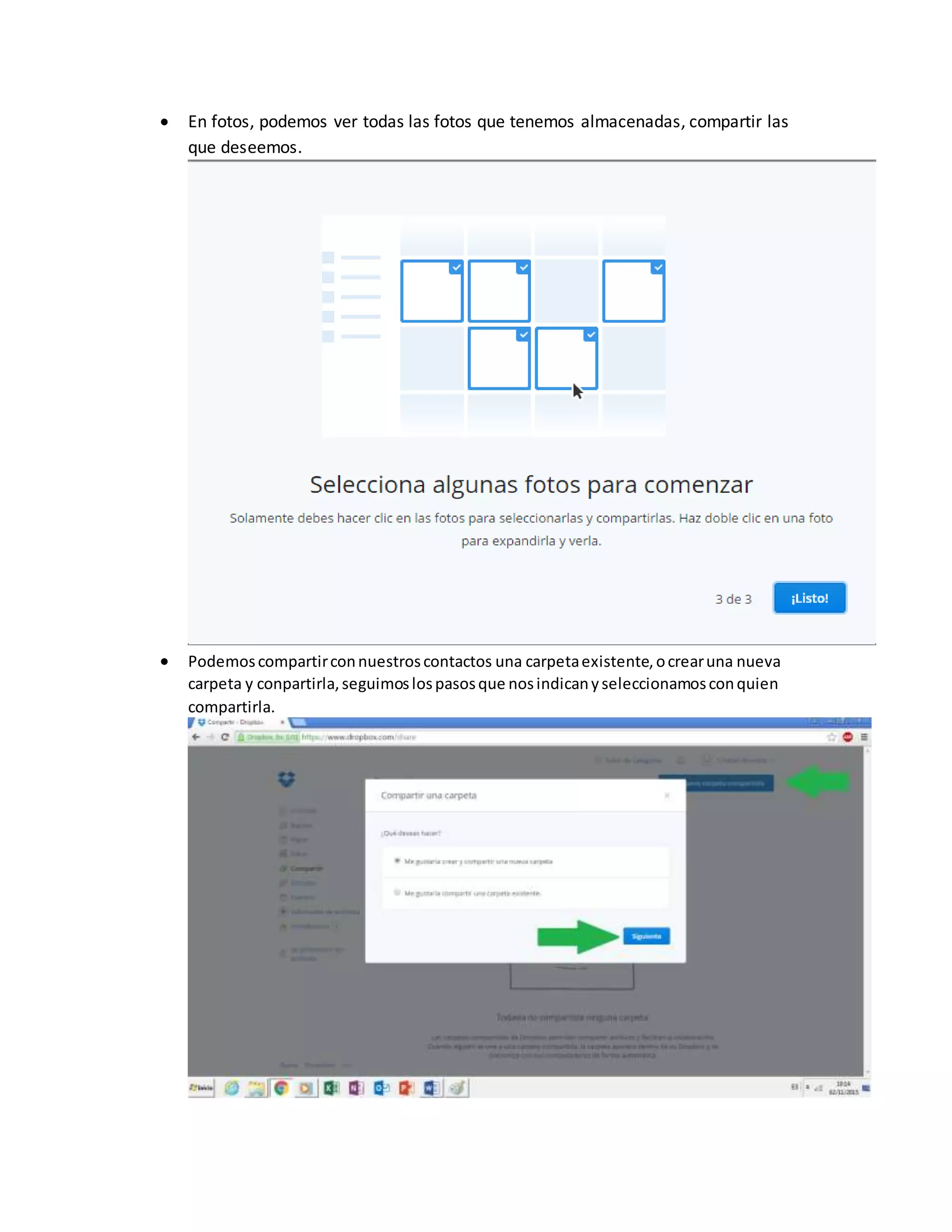Go back with browser back arrow
The width and height of the screenshot is (952, 1232).
196,737
